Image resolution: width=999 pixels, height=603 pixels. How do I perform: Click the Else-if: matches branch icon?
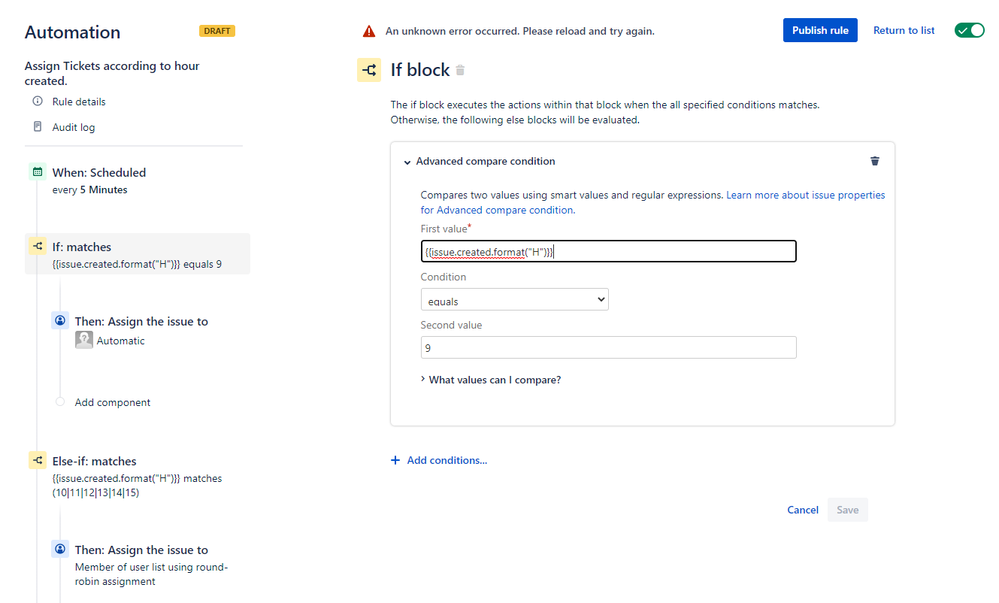click(x=38, y=461)
